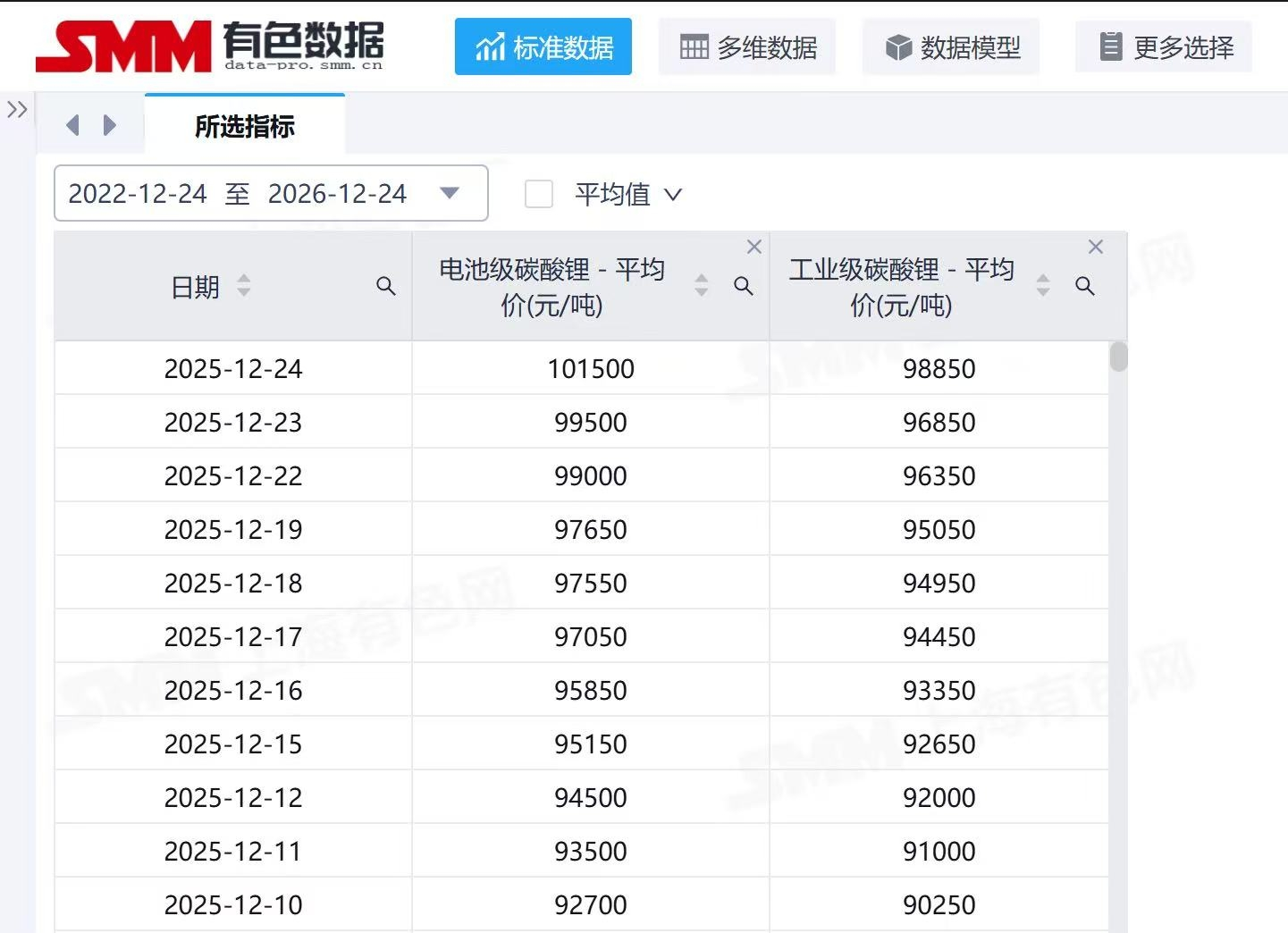
Task: Click the bar chart icon on 标准数据
Action: point(491,46)
